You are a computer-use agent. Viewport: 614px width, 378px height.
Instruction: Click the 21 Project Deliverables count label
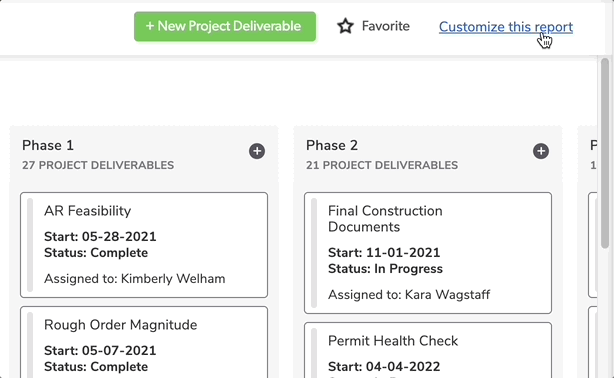(382, 165)
